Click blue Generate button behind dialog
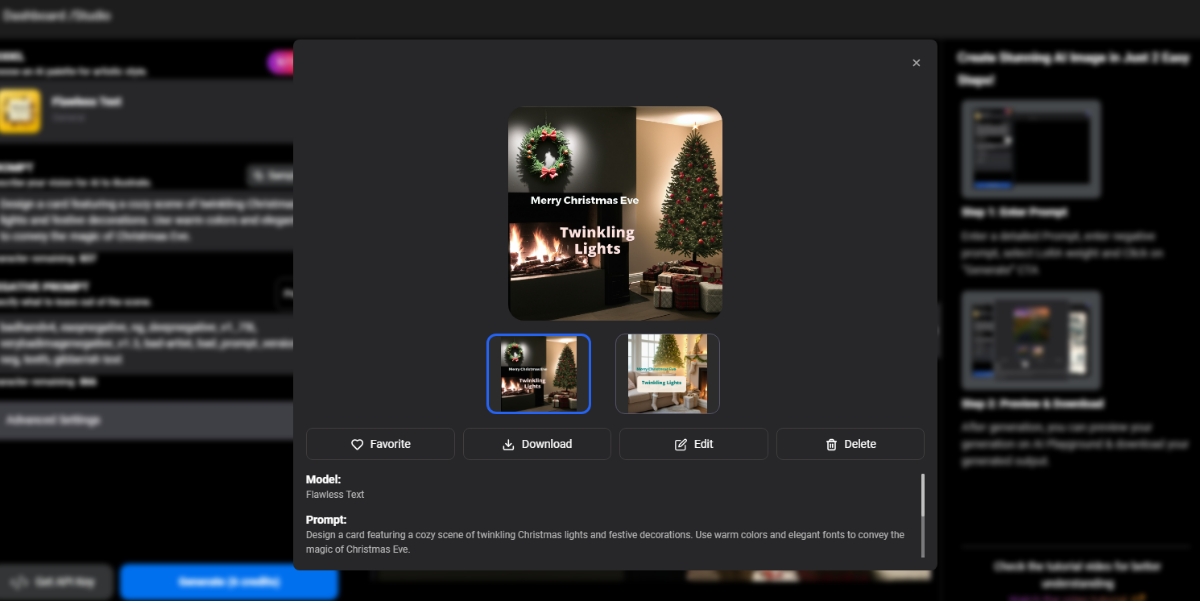1200x610 pixels. (229, 581)
